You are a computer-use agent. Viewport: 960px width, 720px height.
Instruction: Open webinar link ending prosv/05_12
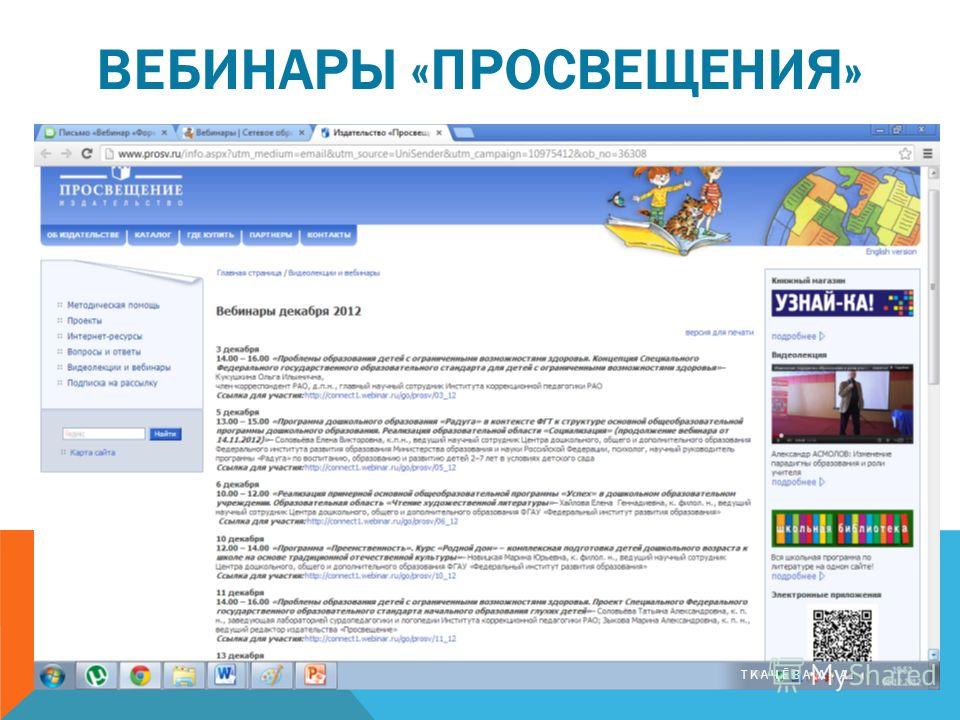click(x=380, y=468)
